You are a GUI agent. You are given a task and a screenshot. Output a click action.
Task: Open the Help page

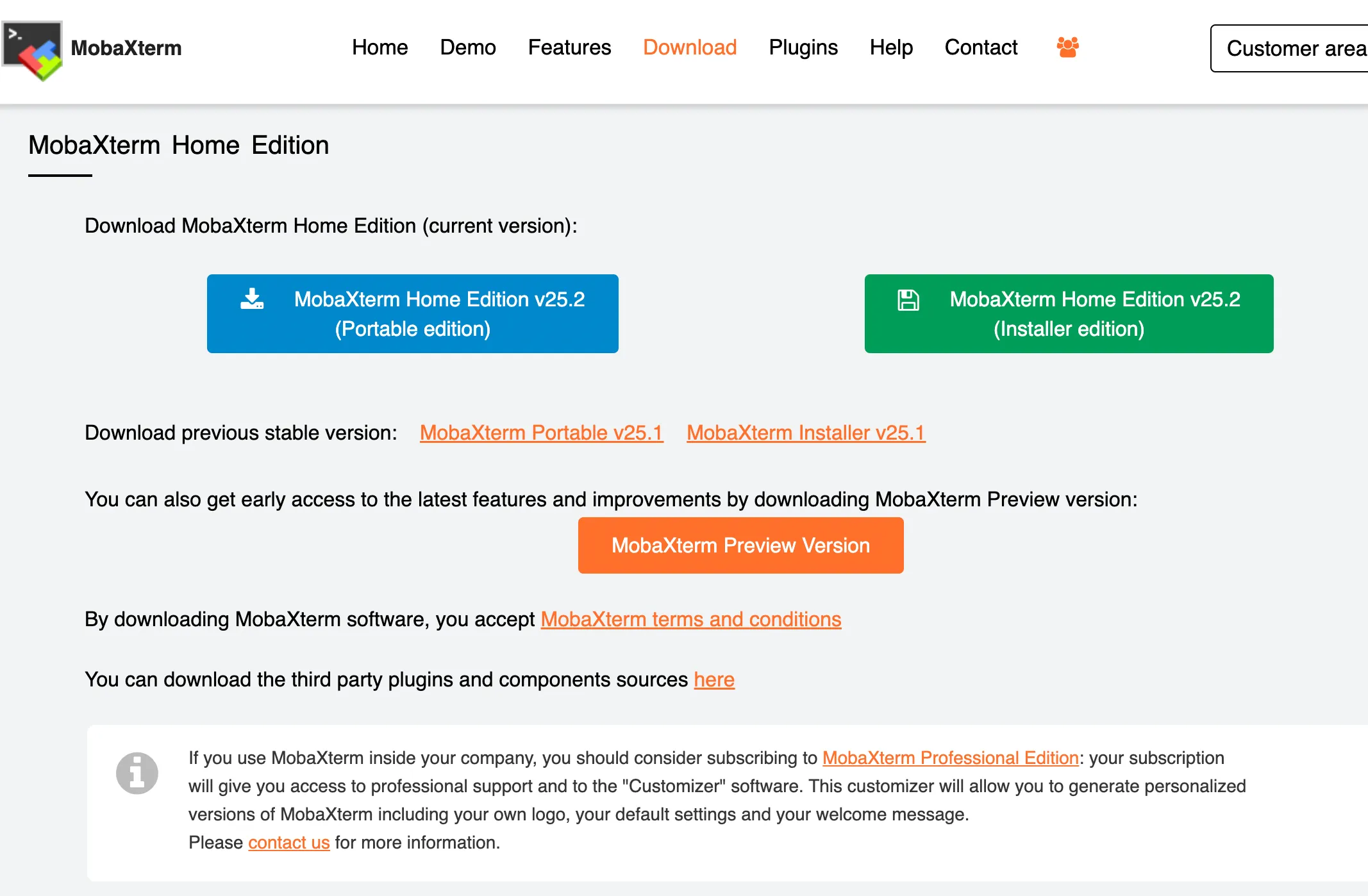(891, 47)
